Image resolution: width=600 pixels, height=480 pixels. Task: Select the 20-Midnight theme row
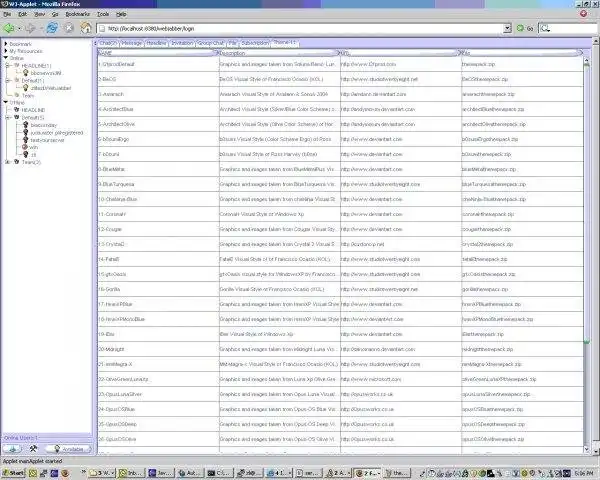coord(340,349)
